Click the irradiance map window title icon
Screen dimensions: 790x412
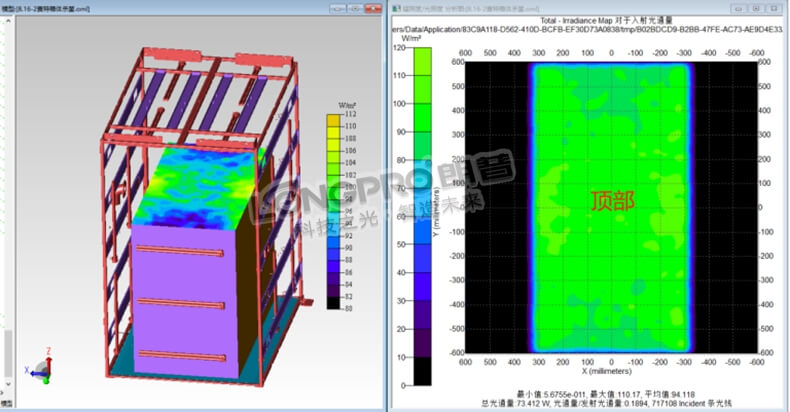tap(396, 8)
